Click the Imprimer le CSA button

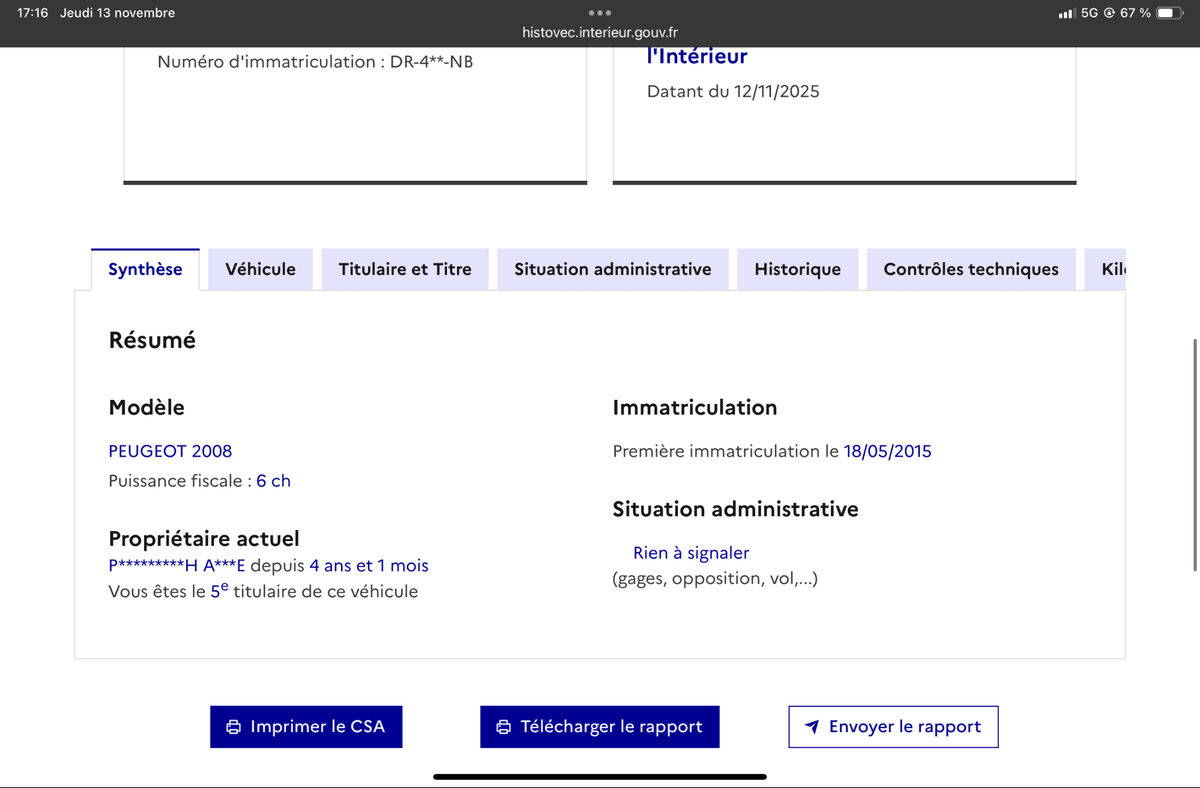[x=306, y=727]
